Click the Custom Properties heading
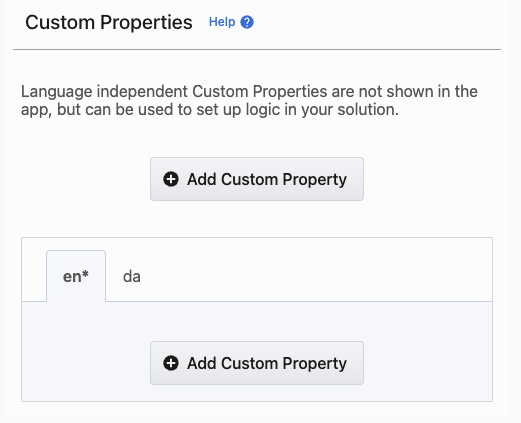 (x=109, y=23)
